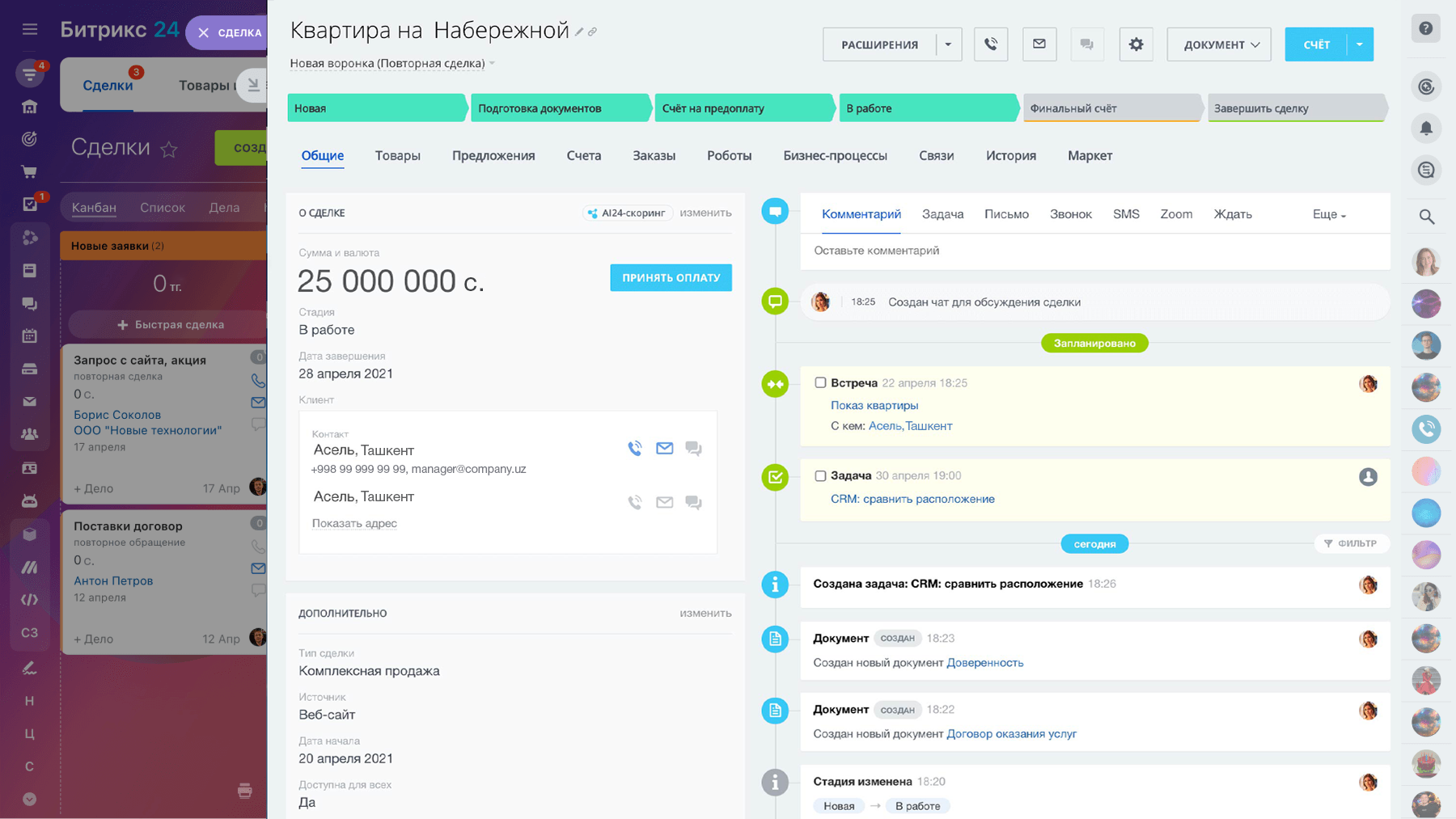Open the chat icon next to email

pyautogui.click(x=1086, y=44)
